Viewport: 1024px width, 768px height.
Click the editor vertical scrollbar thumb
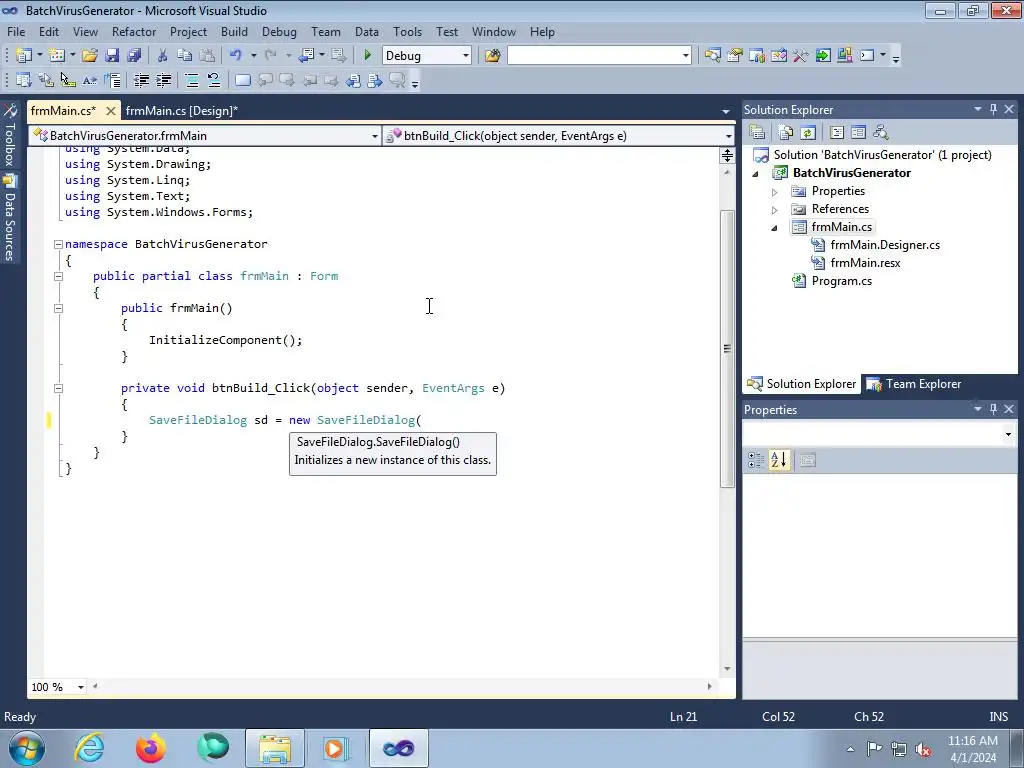(x=727, y=348)
